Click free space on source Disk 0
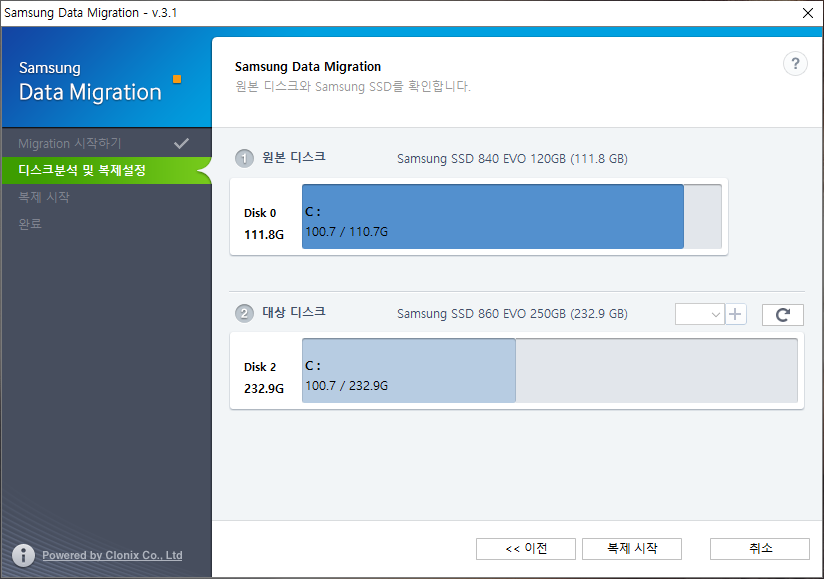824x579 pixels. pos(703,216)
